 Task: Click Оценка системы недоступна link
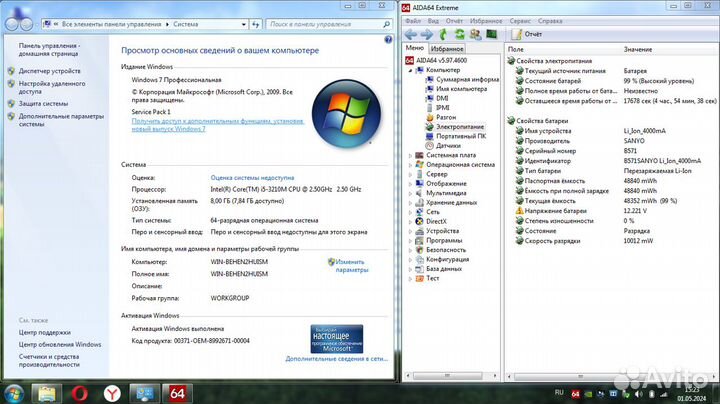(x=252, y=178)
